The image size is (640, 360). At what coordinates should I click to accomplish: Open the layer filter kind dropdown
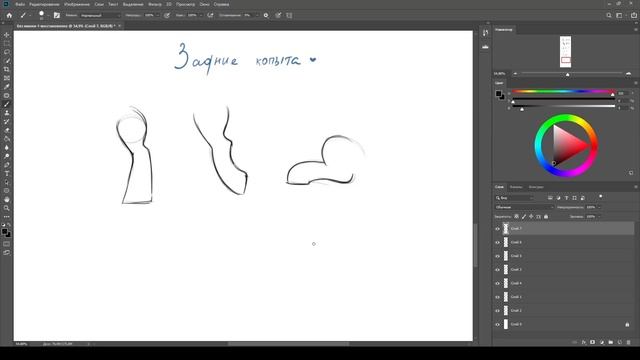pos(514,198)
